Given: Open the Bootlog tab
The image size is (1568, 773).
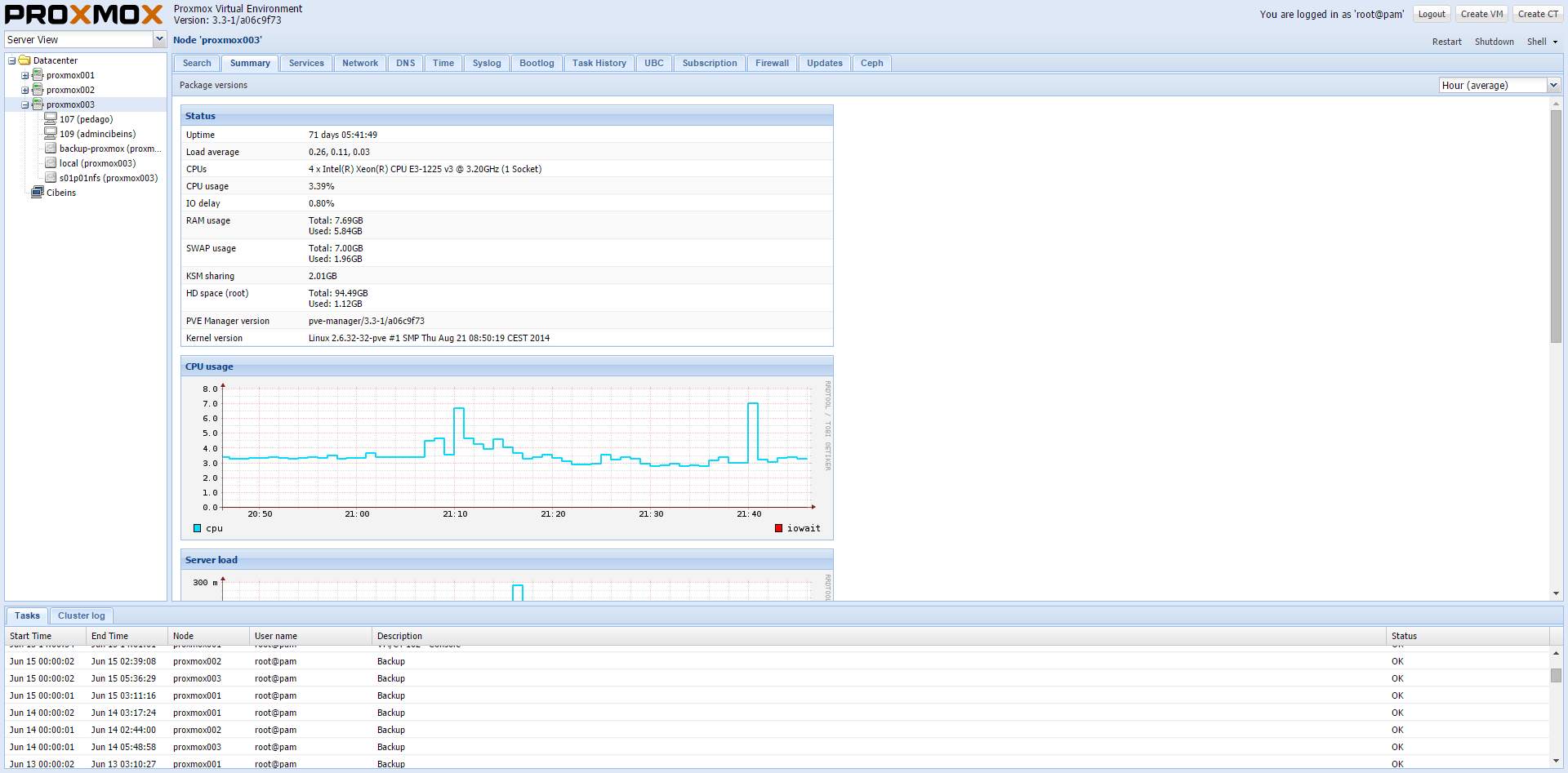Looking at the screenshot, I should click(x=537, y=63).
